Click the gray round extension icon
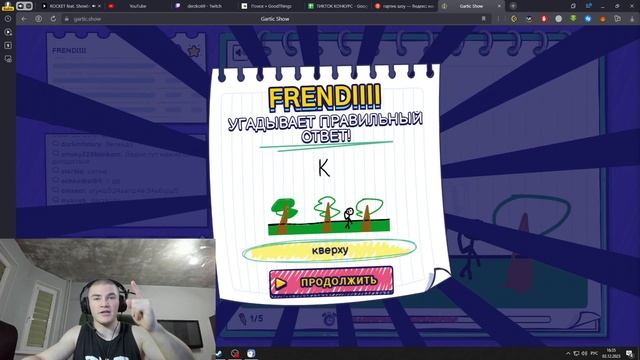Image resolution: width=640 pixels, height=360 pixels. click(558, 19)
